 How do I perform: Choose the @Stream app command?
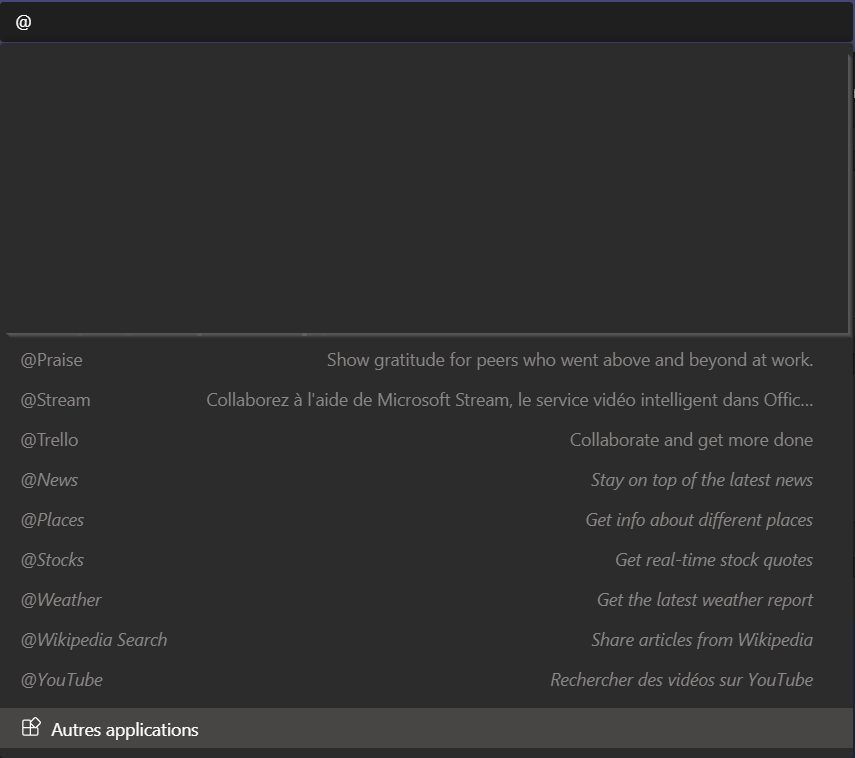pos(425,400)
